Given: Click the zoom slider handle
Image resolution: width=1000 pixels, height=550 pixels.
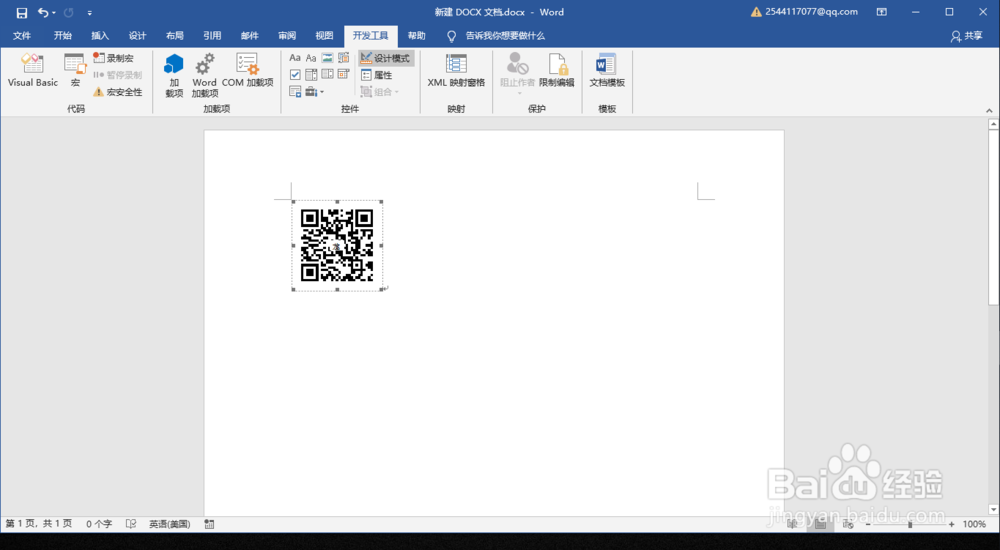Looking at the screenshot, I should tap(910, 524).
